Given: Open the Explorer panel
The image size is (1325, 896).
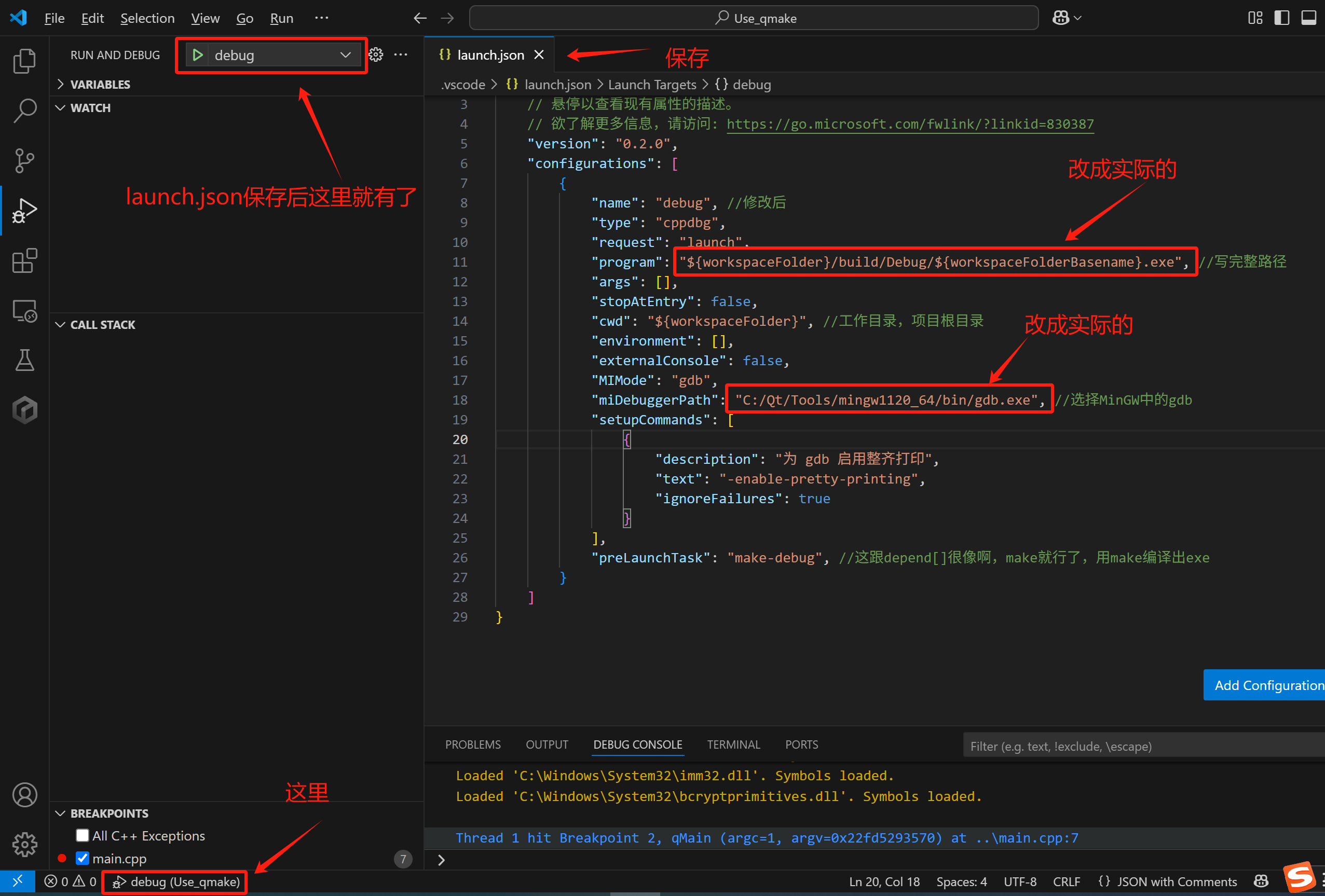Looking at the screenshot, I should 24,61.
